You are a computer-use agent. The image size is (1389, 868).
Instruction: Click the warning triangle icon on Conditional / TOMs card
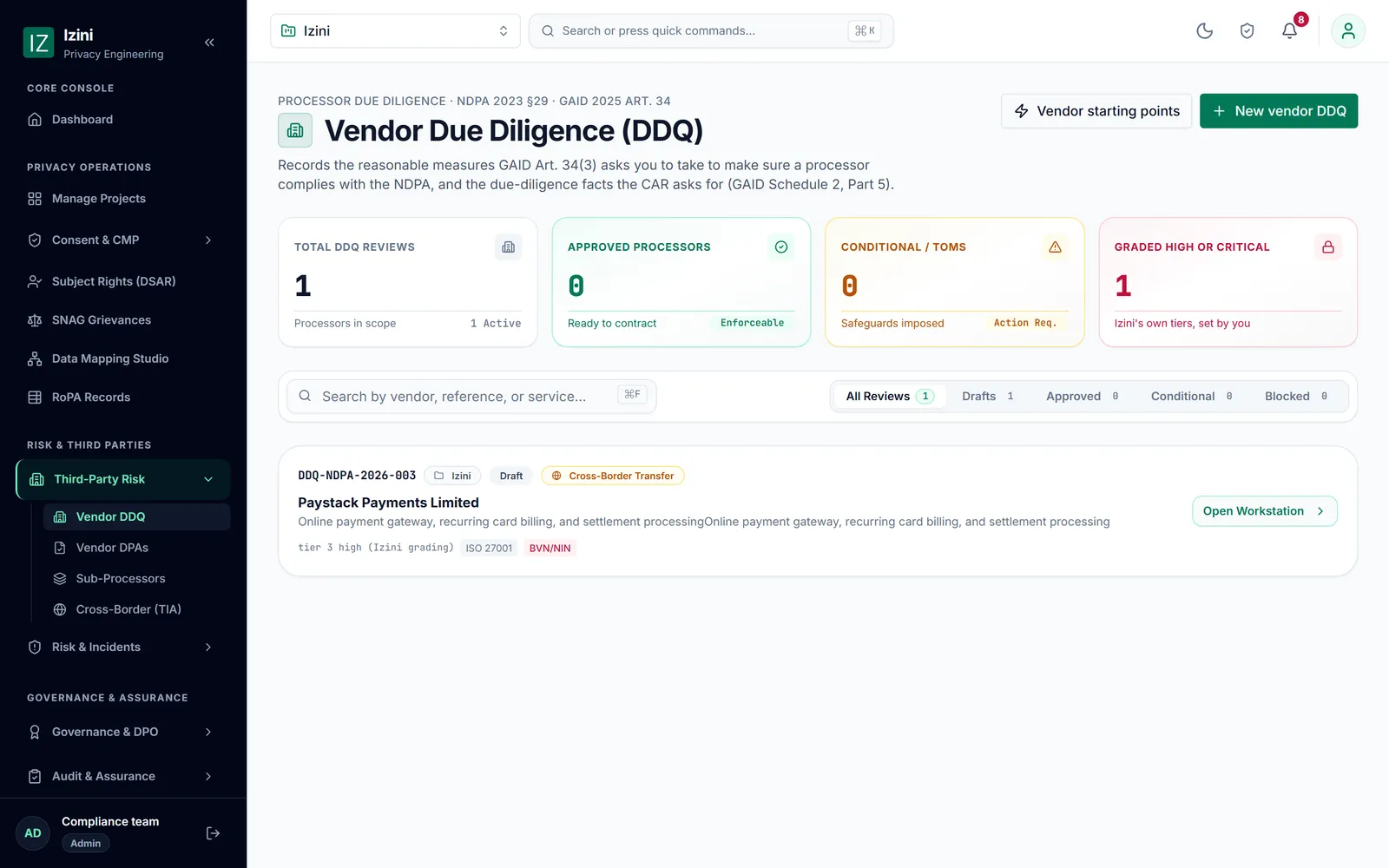coord(1055,247)
